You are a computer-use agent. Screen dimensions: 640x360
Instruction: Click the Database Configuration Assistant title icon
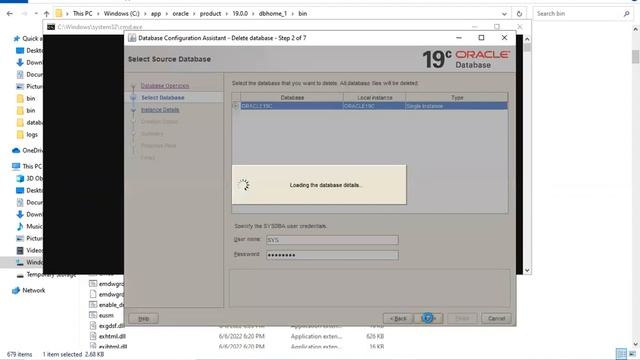pyautogui.click(x=132, y=38)
